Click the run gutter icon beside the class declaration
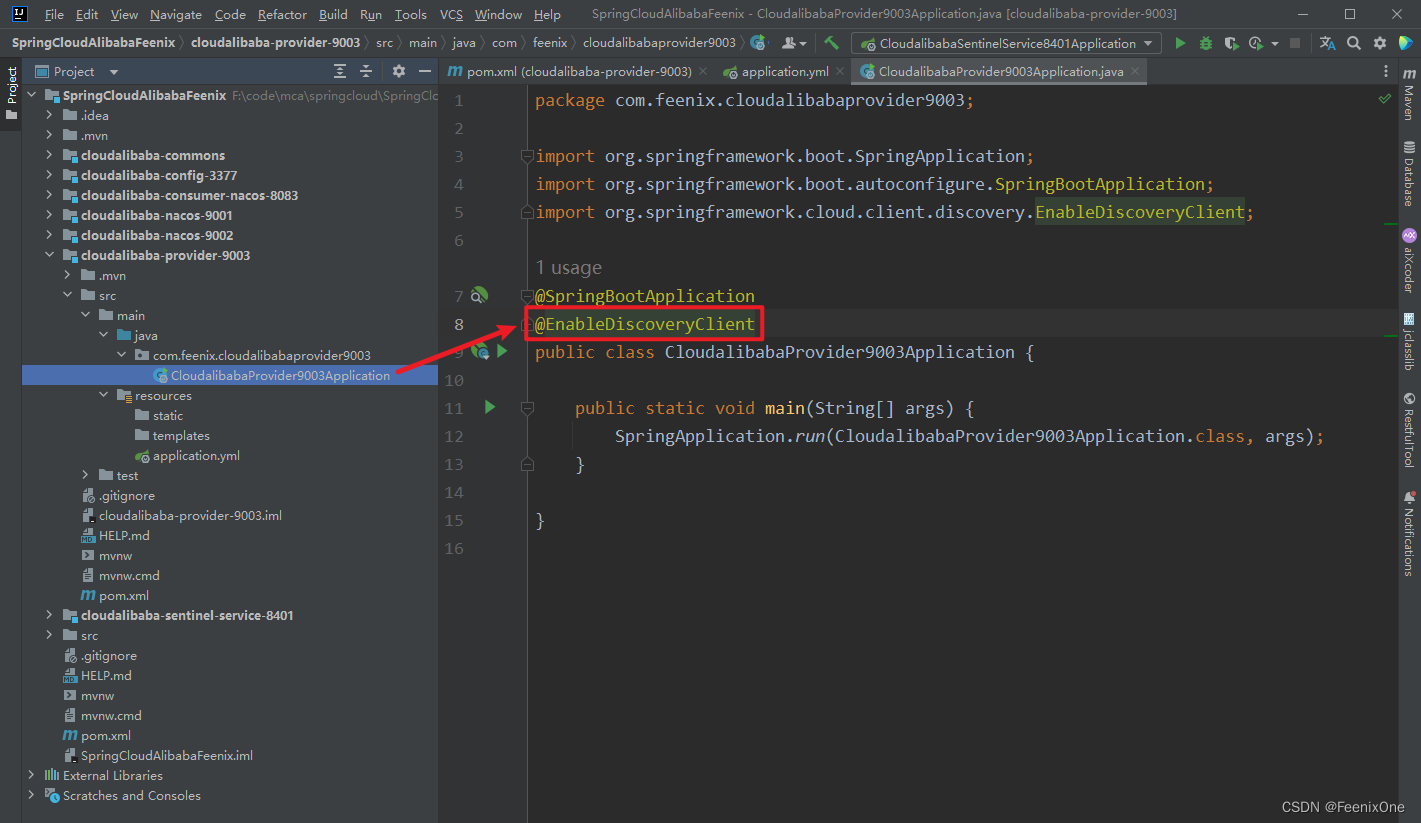The height and width of the screenshot is (823, 1421). [x=502, y=351]
